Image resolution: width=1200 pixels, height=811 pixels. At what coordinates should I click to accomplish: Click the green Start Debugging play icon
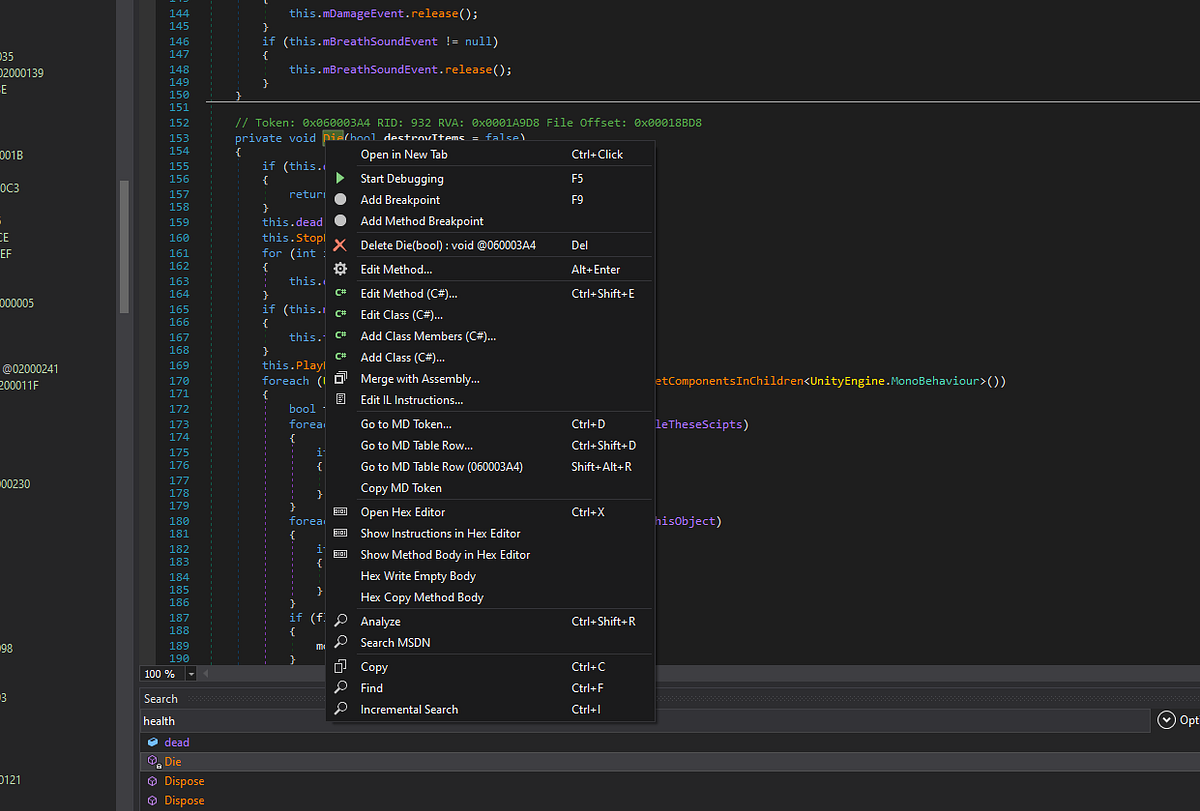click(341, 178)
